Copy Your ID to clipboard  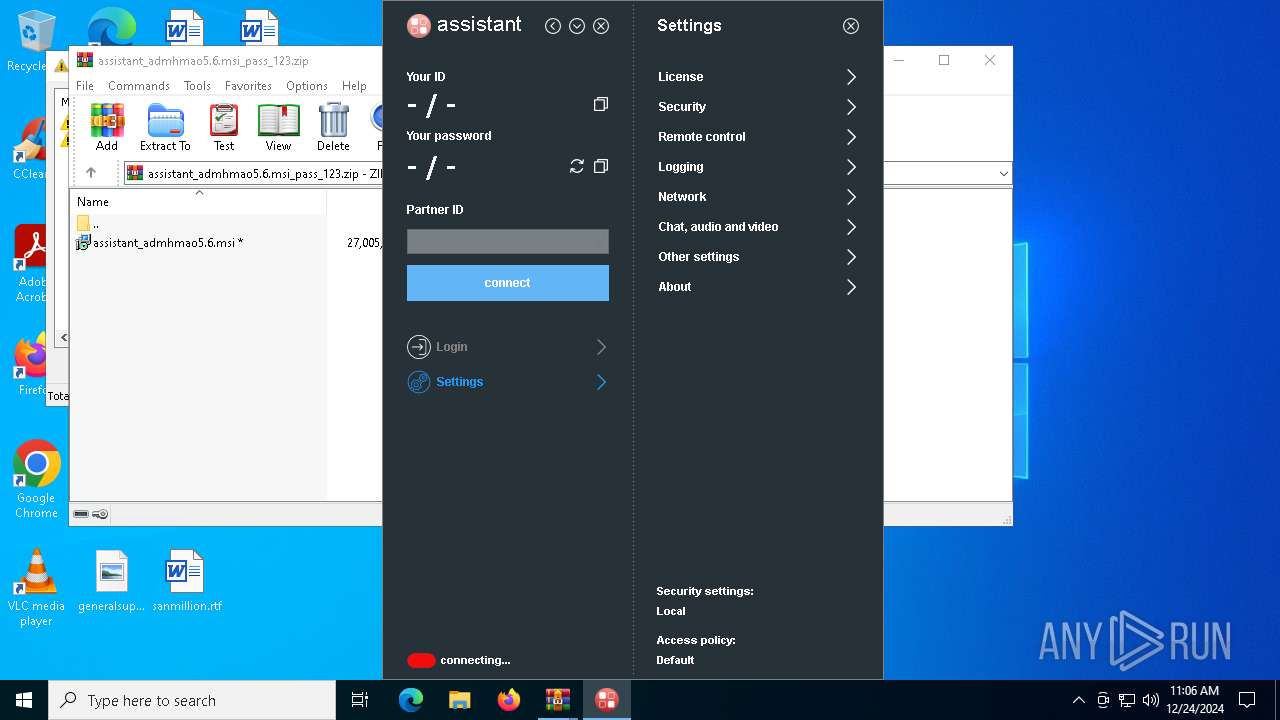[600, 104]
